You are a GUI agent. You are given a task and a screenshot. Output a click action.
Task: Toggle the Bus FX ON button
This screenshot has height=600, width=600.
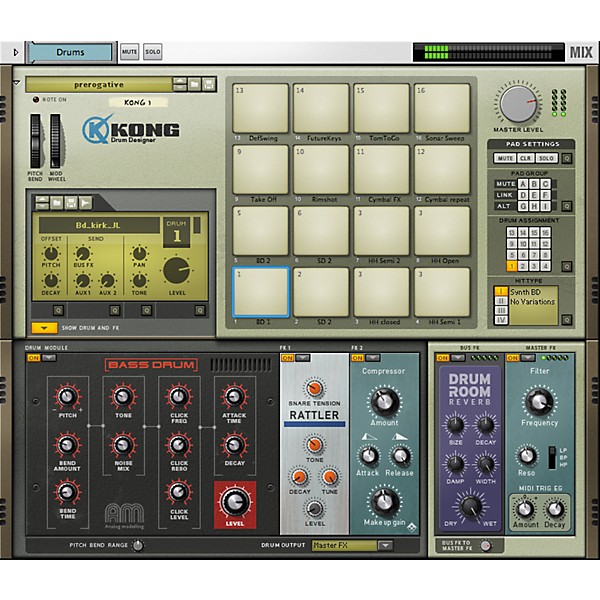pyautogui.click(x=443, y=358)
